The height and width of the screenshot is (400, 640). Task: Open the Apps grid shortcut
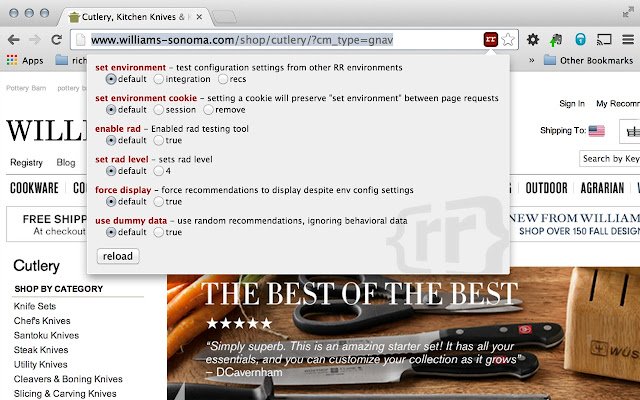(25, 60)
